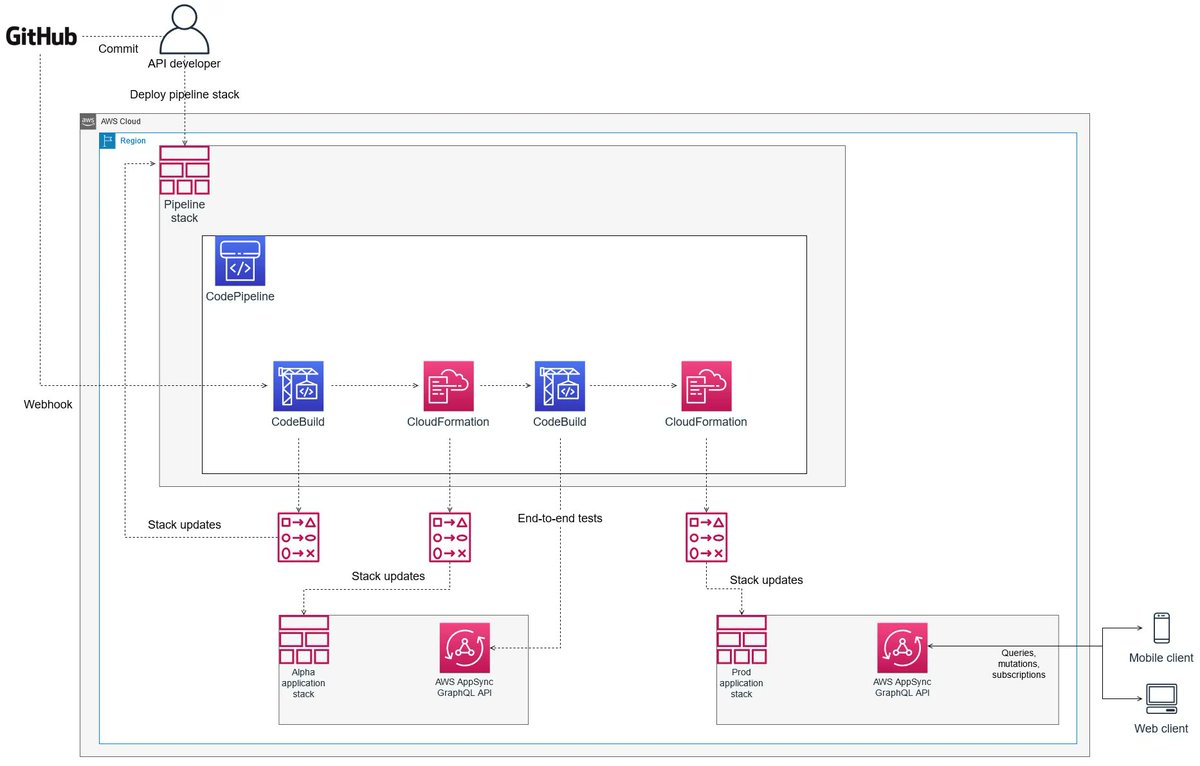Click "Stack updates" label above the Alpha stack
1200x766 pixels.
(x=388, y=576)
